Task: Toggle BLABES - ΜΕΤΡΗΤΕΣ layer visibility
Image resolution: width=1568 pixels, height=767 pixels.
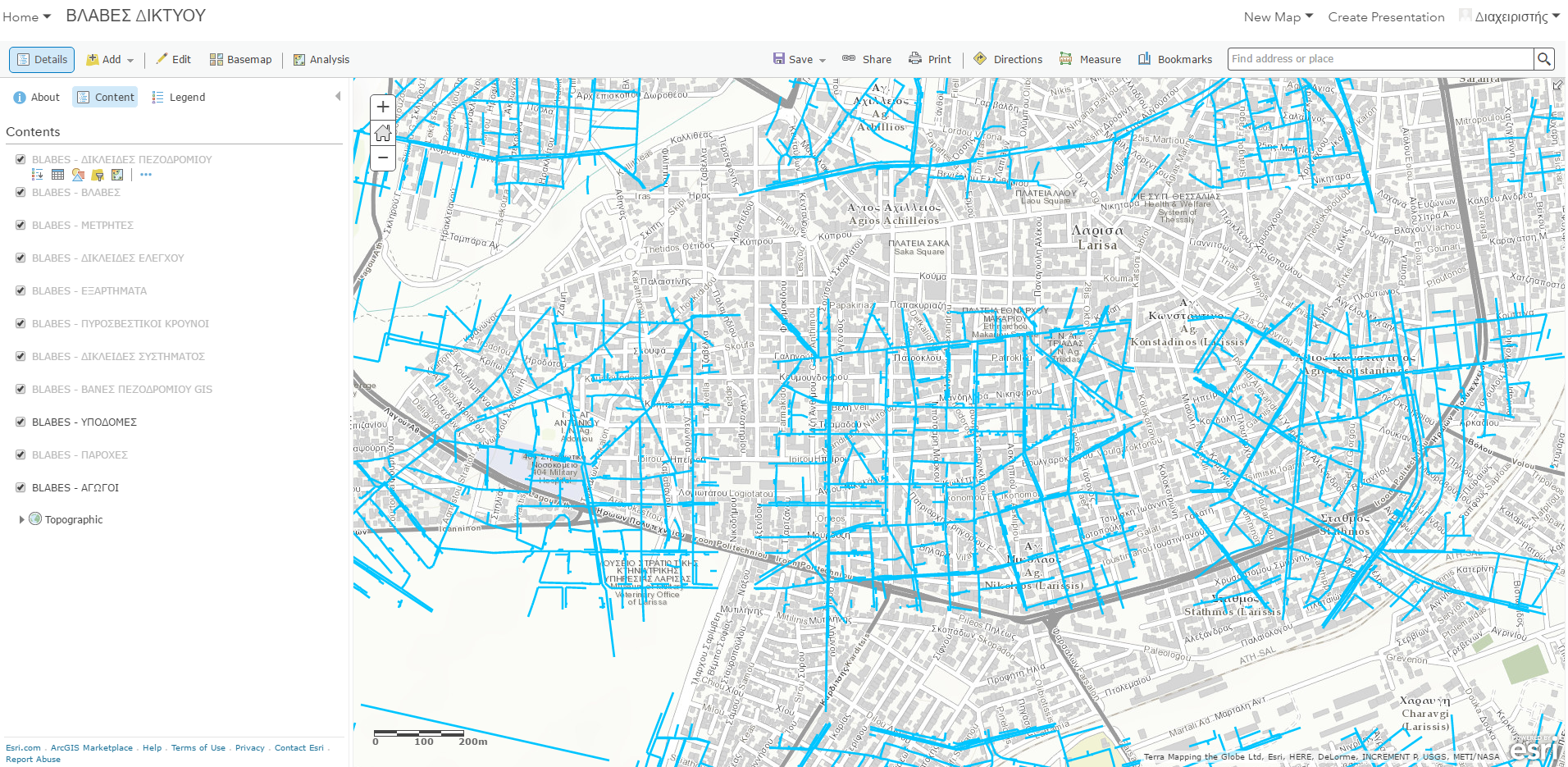Action: [21, 225]
